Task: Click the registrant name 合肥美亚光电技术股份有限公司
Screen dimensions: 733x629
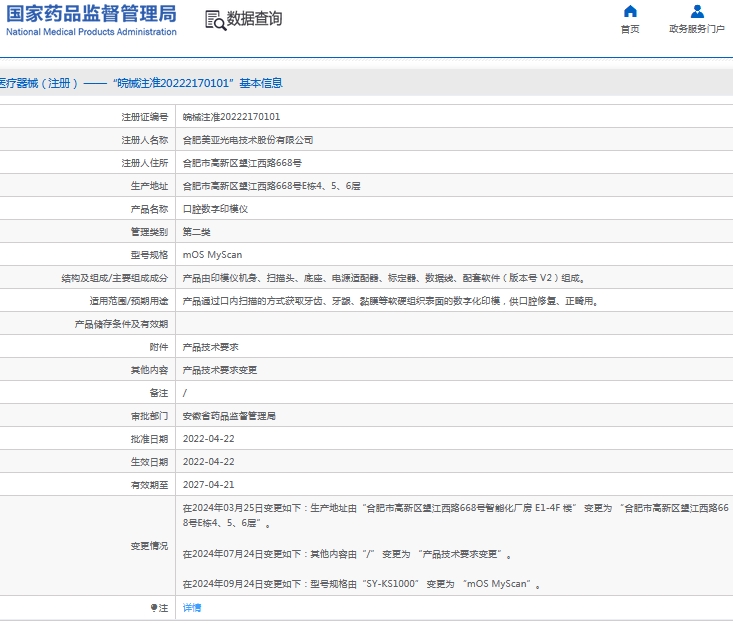Action: tap(248, 140)
